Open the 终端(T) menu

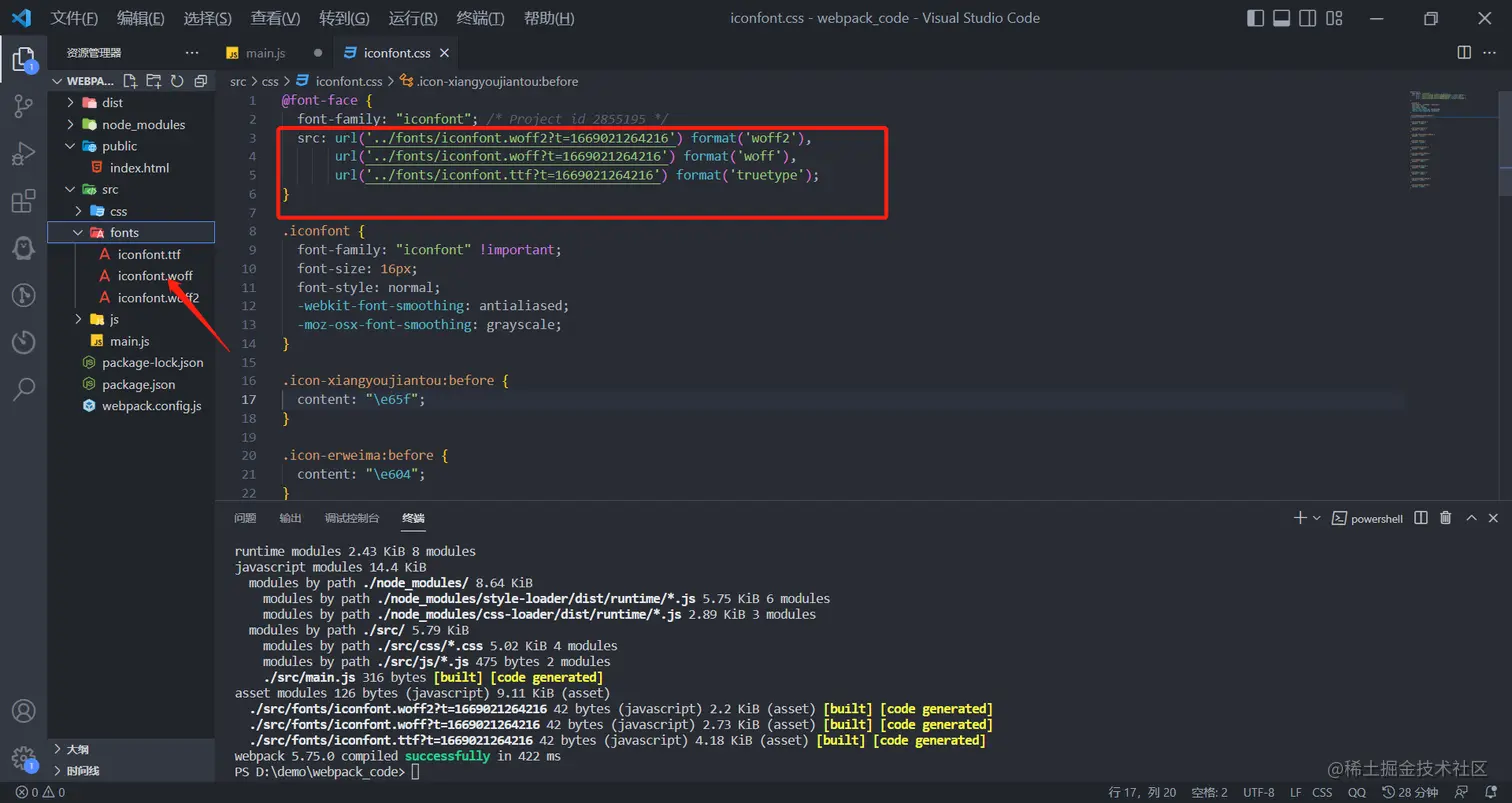click(x=480, y=18)
